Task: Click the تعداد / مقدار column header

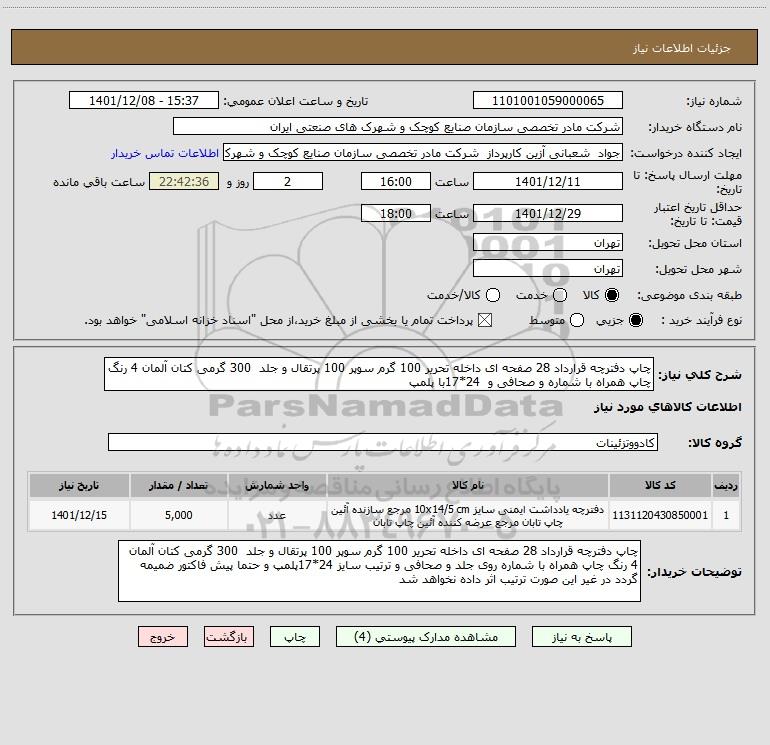Action: coord(179,486)
